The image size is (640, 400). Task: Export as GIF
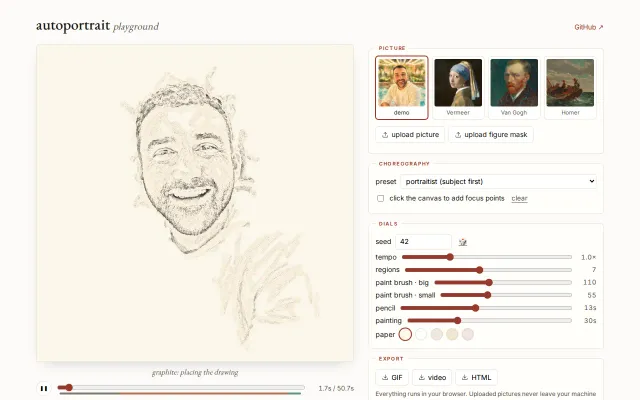coord(392,378)
